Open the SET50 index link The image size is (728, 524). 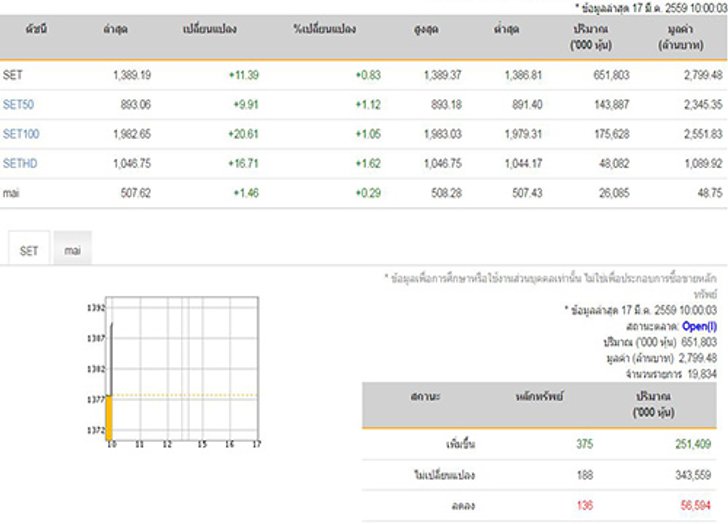click(19, 104)
